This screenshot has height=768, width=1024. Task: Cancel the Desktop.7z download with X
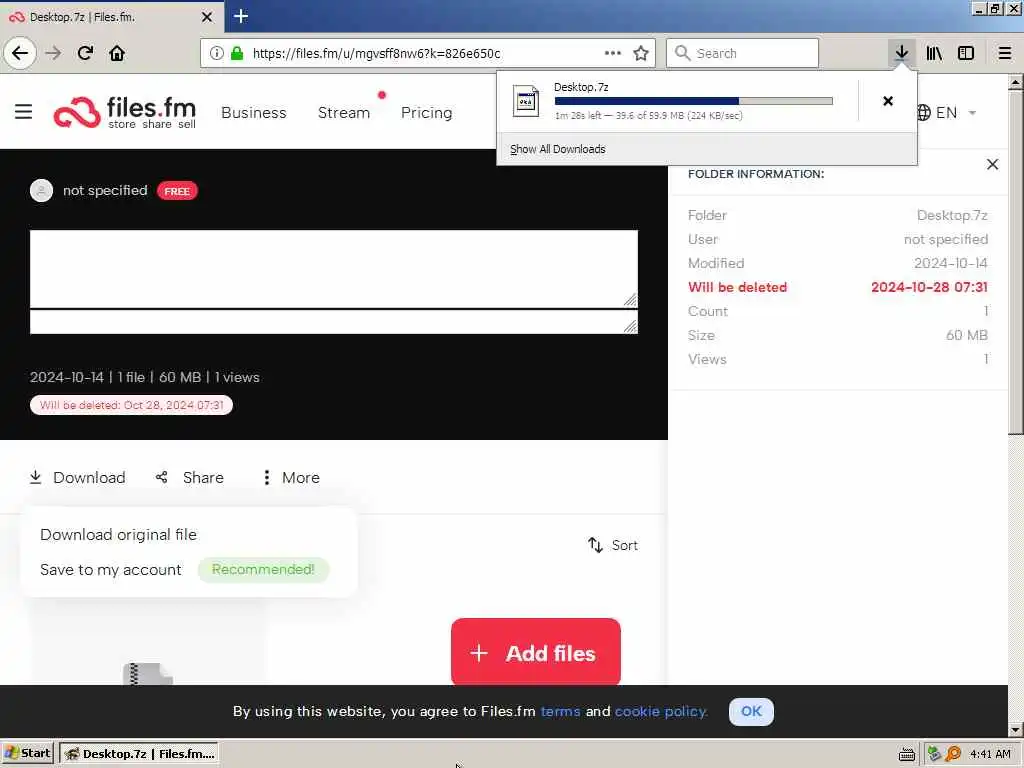tap(888, 101)
